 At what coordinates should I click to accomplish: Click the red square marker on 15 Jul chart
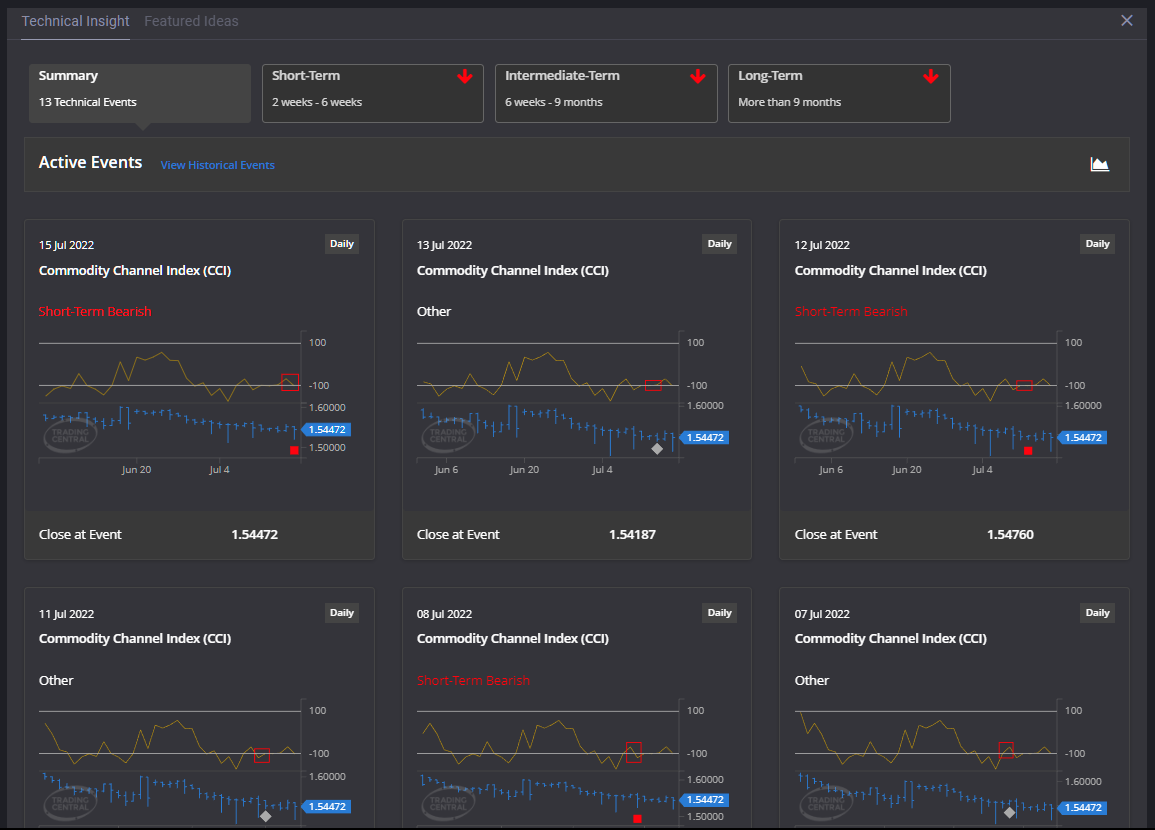[x=294, y=451]
